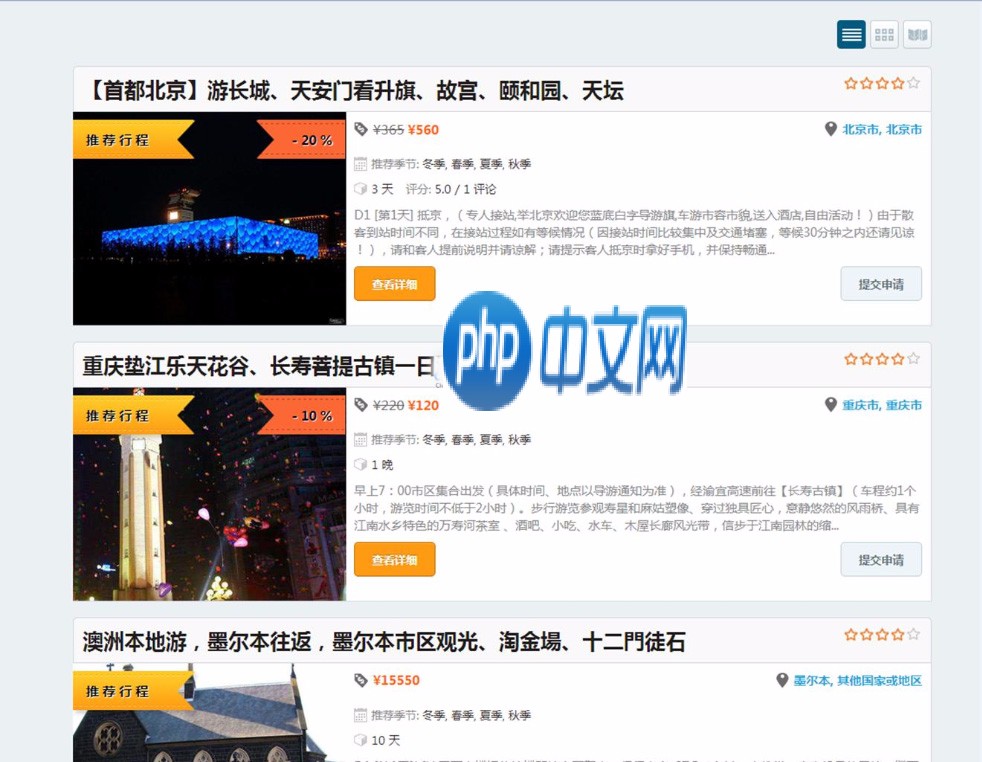Click the ¥120 price text
Viewport: 982px width, 762px height.
(423, 405)
